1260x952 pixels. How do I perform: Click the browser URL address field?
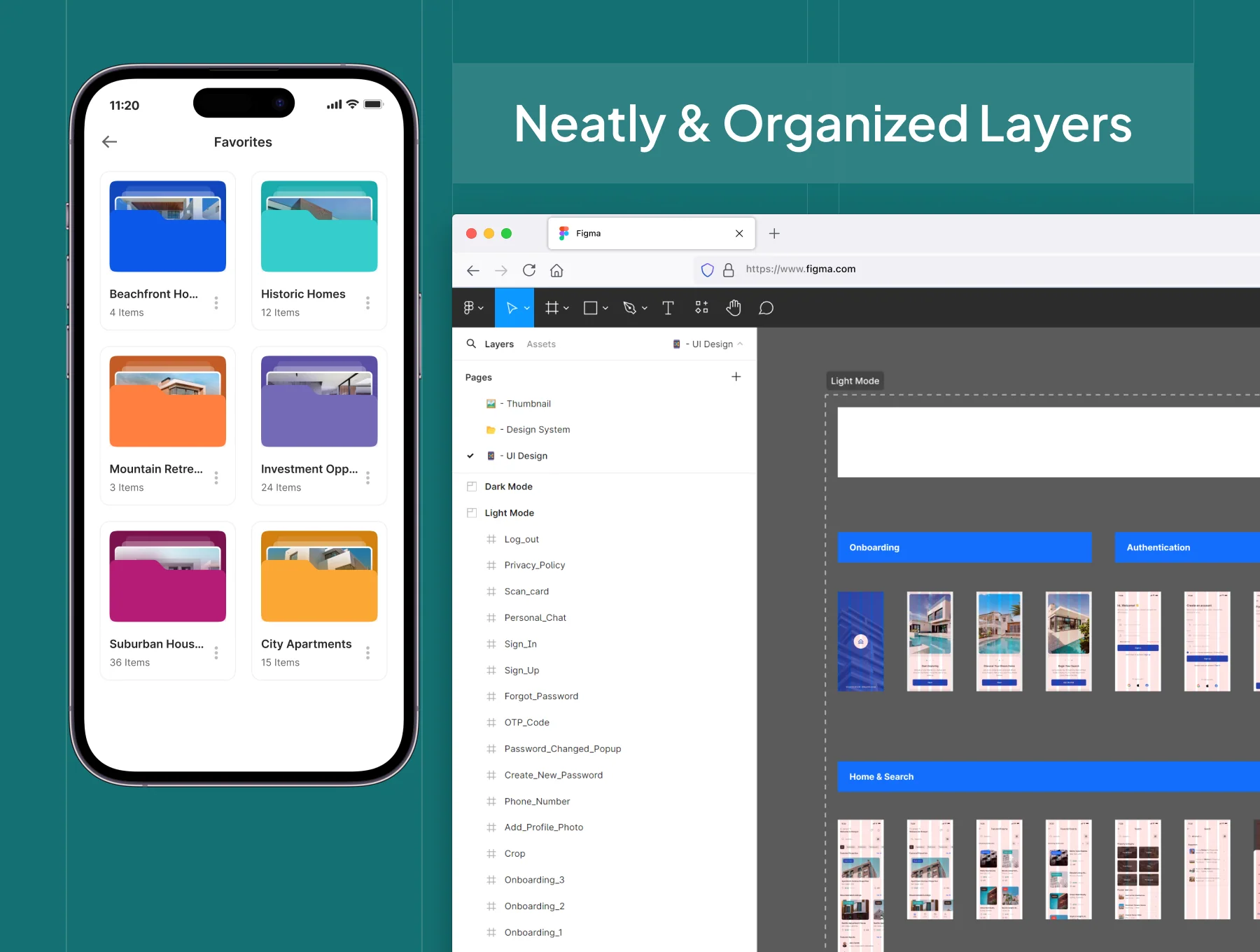[976, 269]
